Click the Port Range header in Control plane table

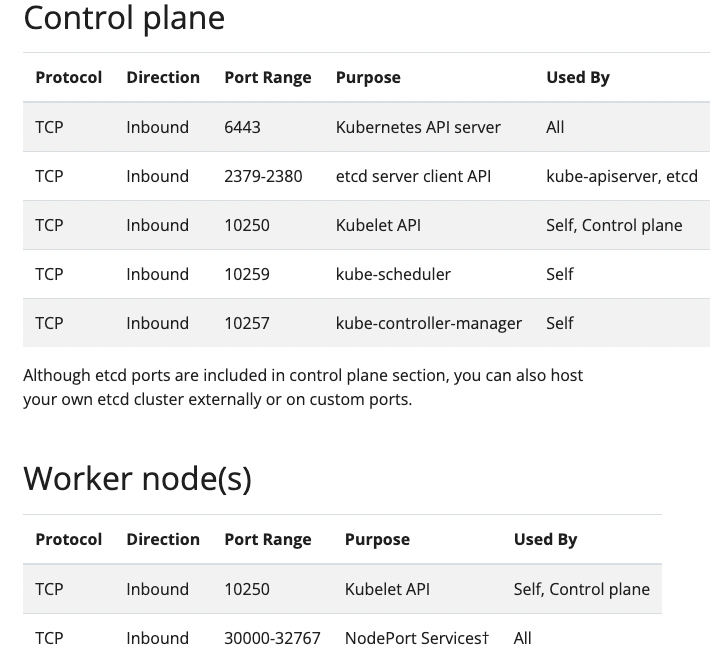click(x=267, y=77)
